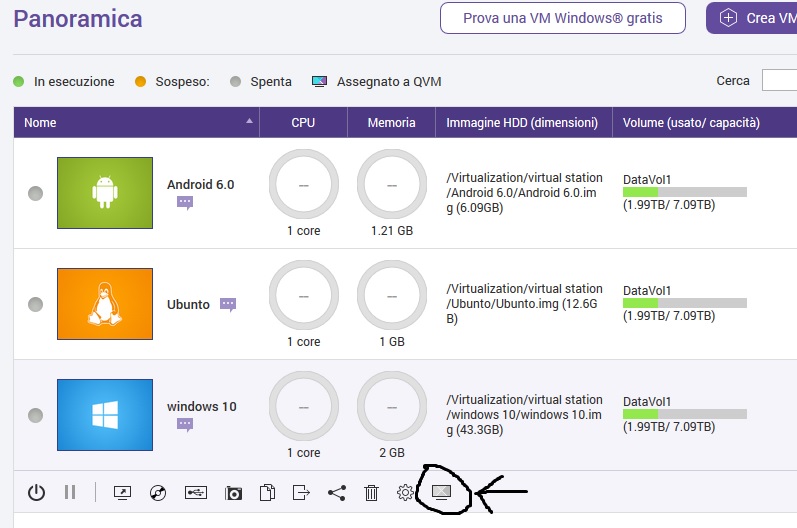Select the windows 10 VM thumbnail
Image resolution: width=797 pixels, height=528 pixels.
coord(105,414)
